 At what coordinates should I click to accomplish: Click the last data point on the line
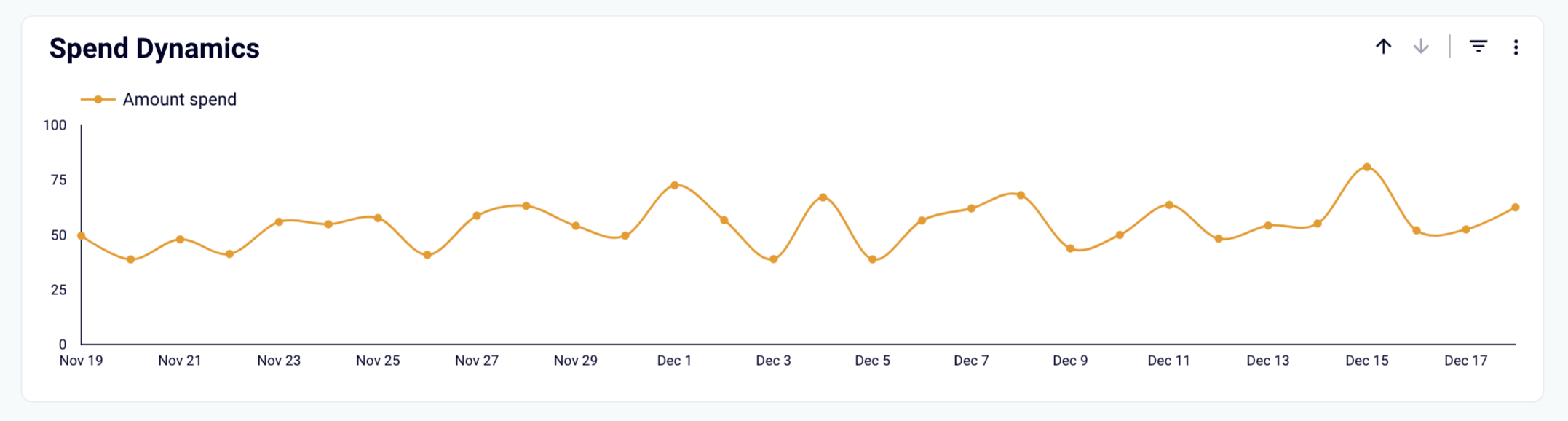[1516, 208]
